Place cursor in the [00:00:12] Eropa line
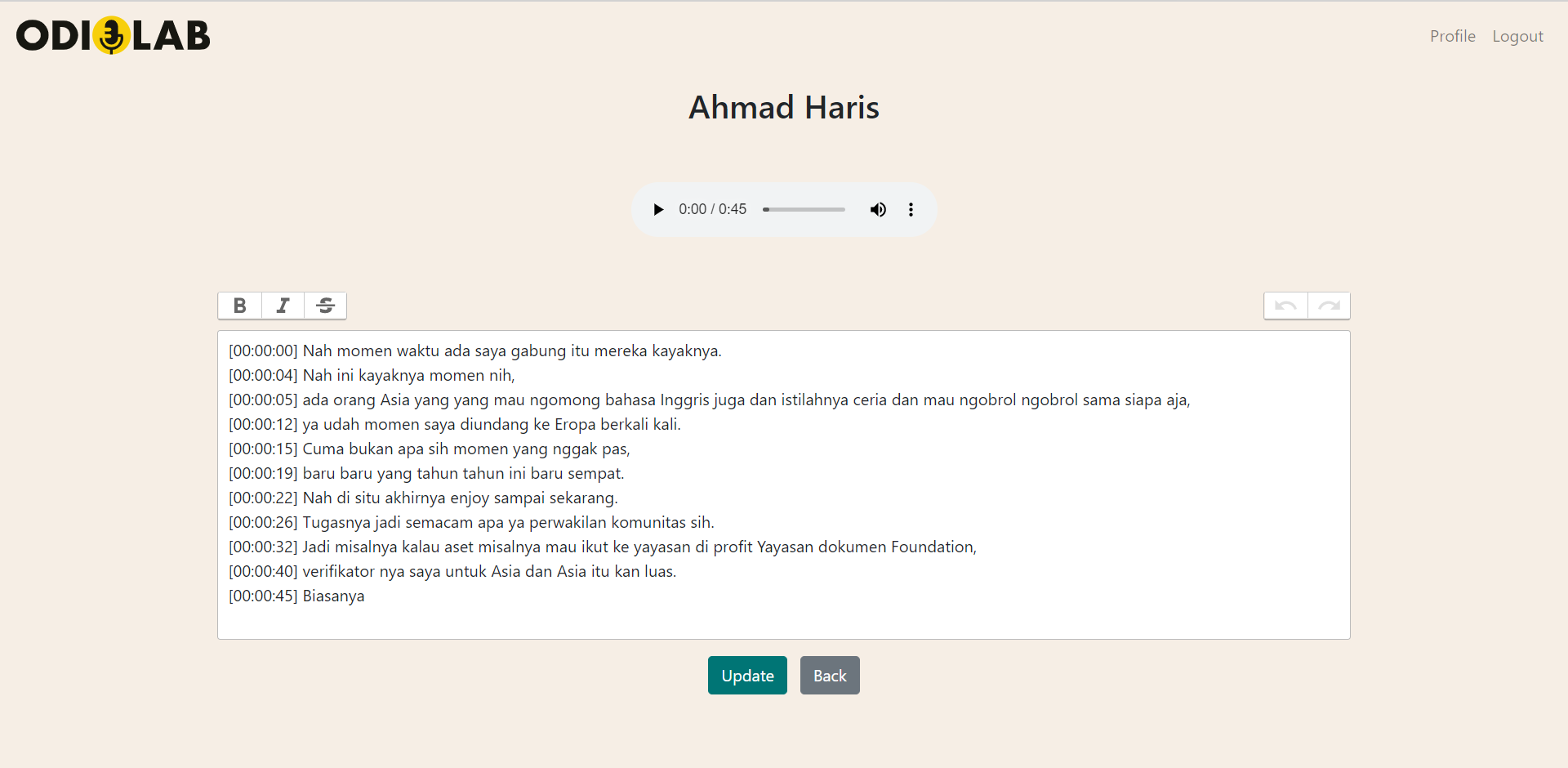The height and width of the screenshot is (768, 1568). [x=491, y=425]
